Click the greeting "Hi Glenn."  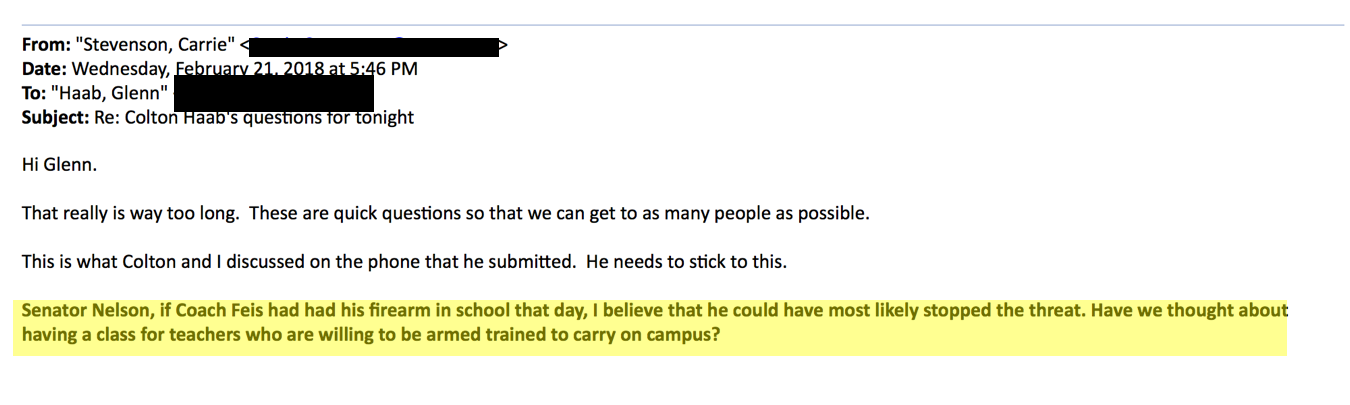click(x=59, y=165)
